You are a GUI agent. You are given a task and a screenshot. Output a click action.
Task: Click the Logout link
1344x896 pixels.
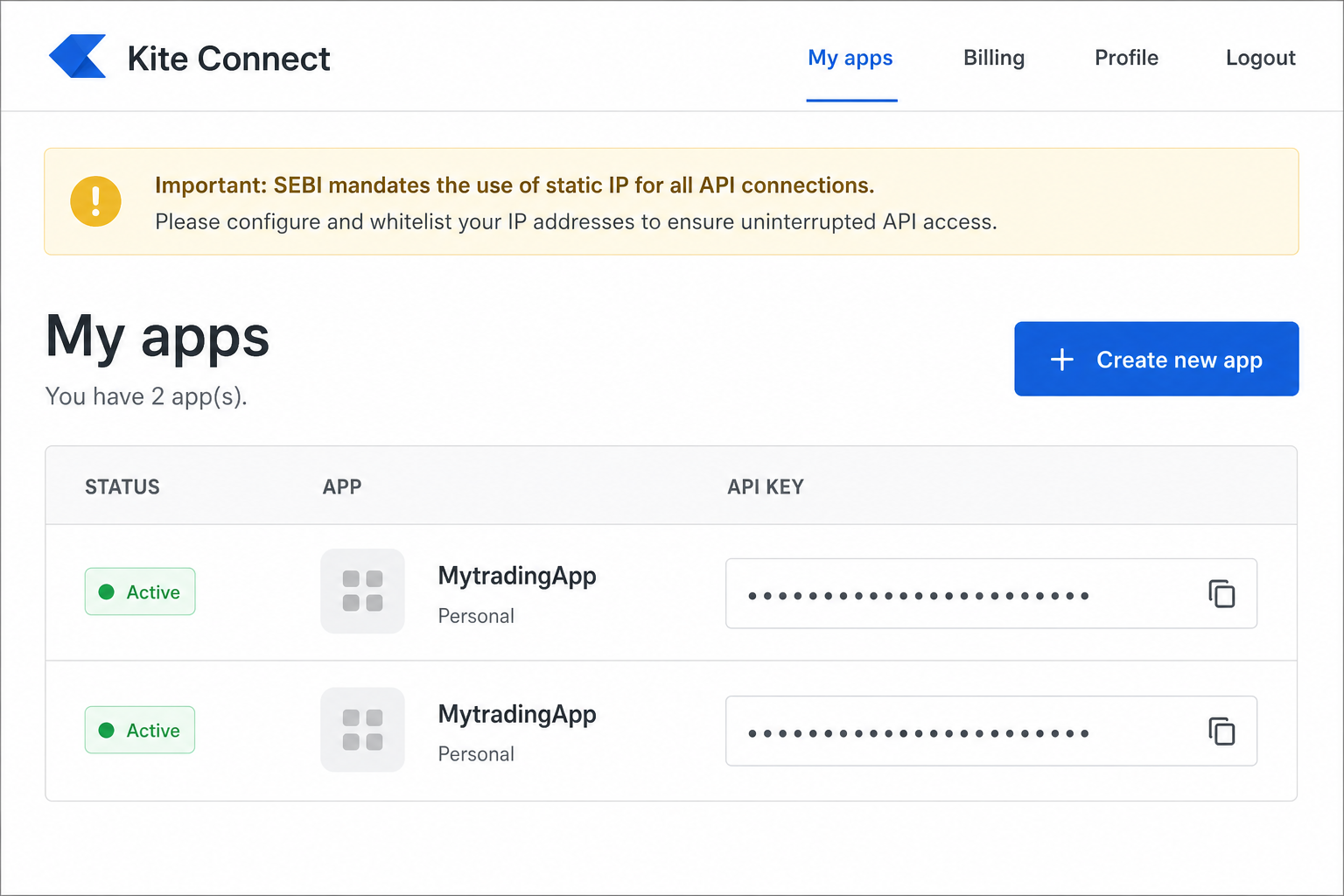click(x=1260, y=58)
